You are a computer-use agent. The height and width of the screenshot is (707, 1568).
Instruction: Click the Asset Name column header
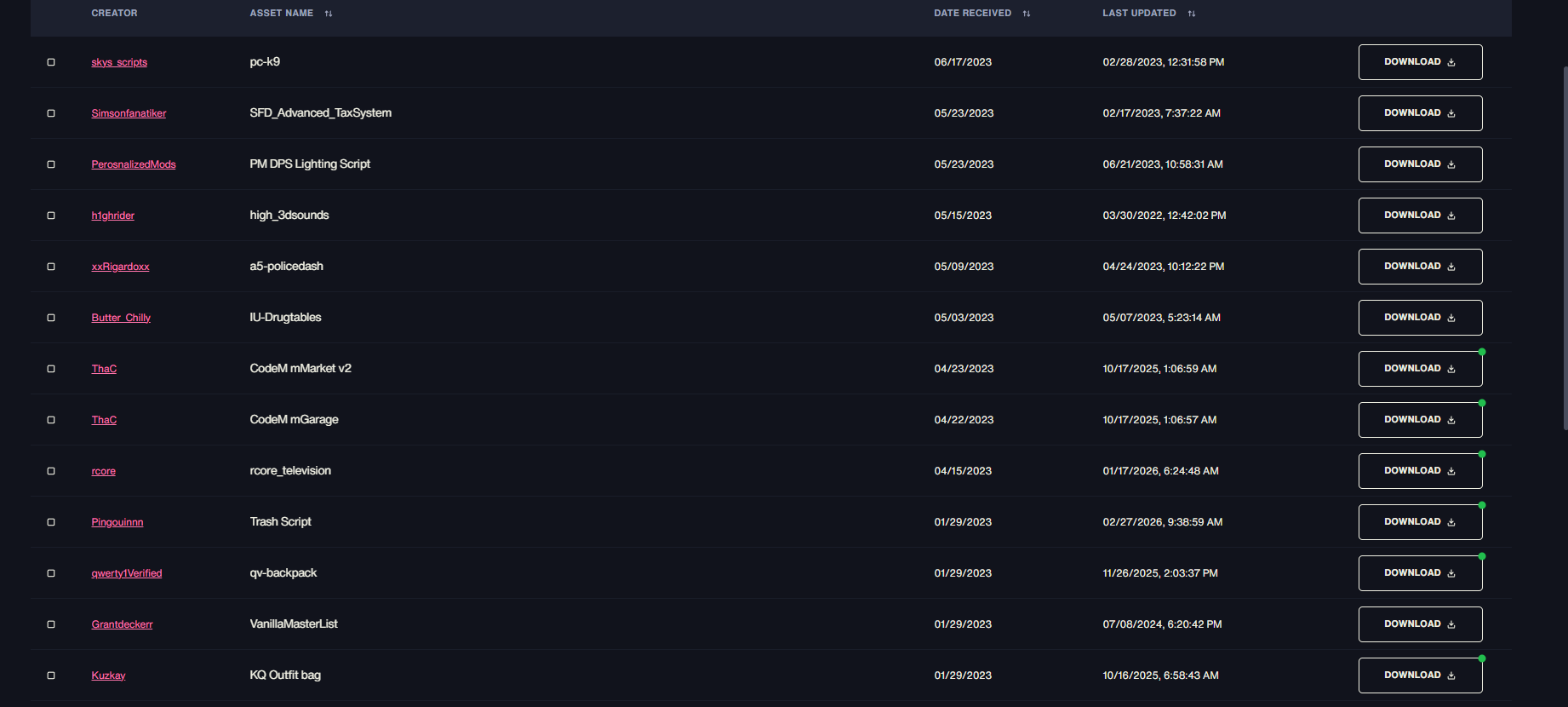[x=282, y=14]
